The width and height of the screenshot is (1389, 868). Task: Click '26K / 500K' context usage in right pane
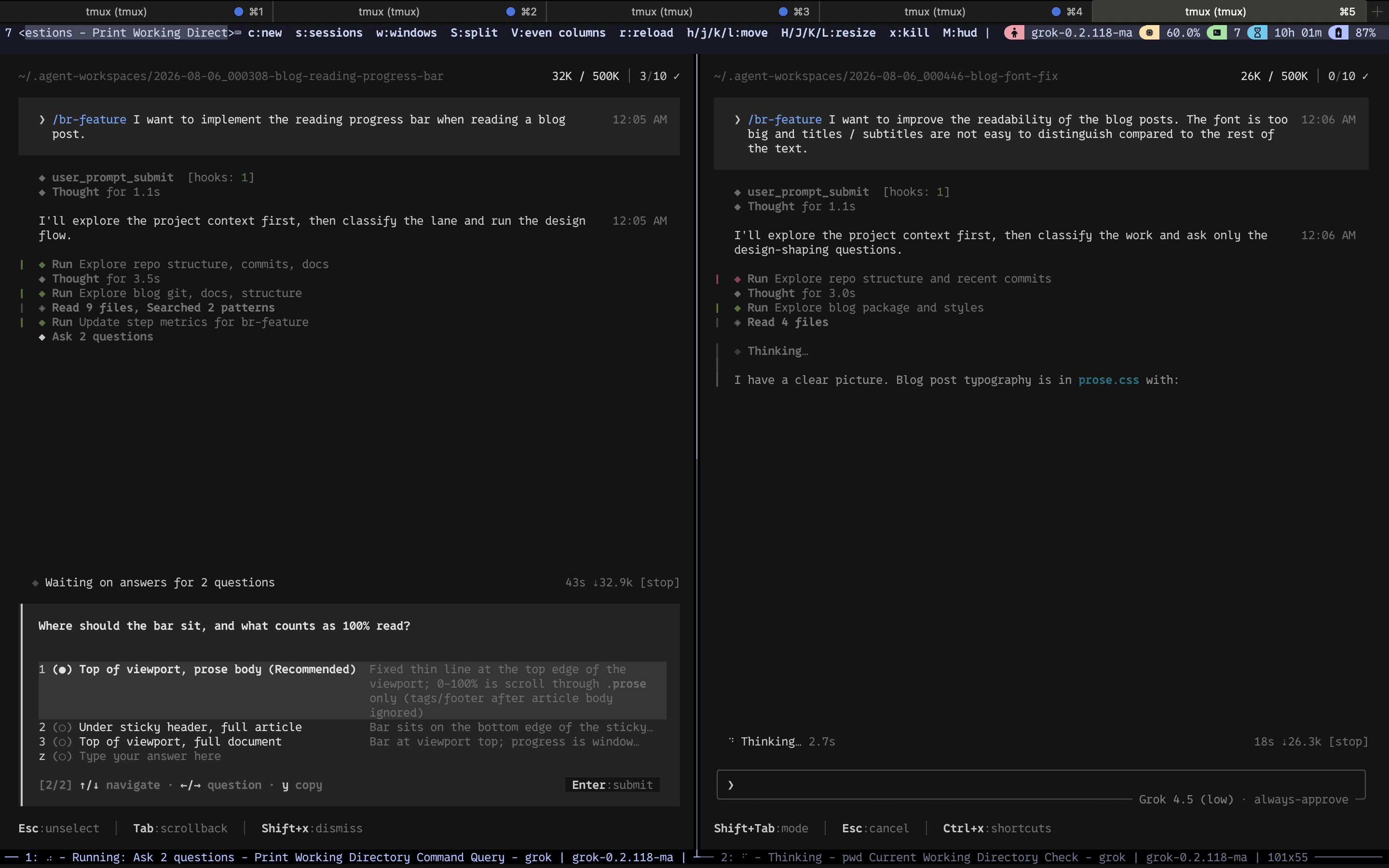click(x=1274, y=76)
